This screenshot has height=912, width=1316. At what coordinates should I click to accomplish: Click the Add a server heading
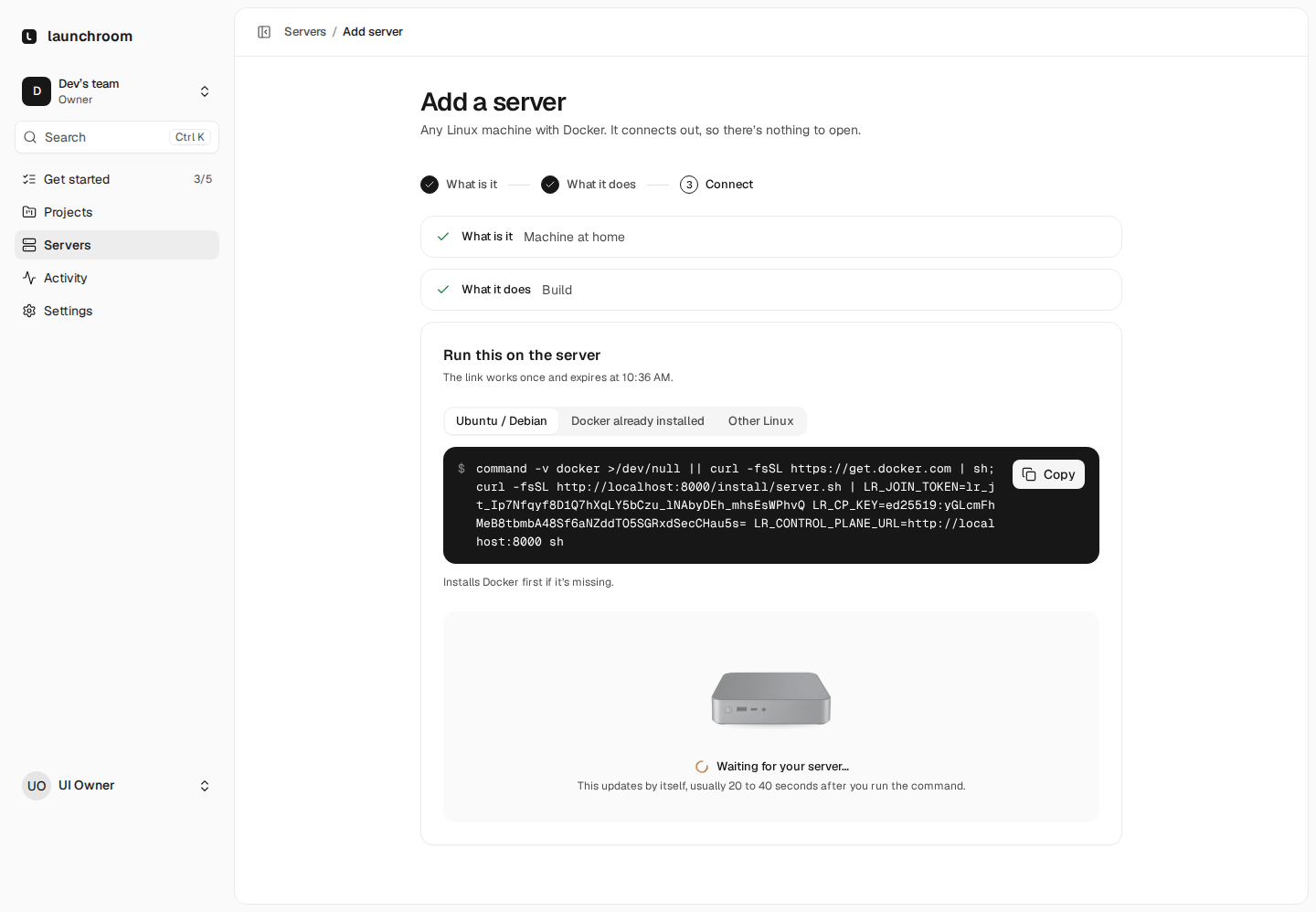(493, 102)
